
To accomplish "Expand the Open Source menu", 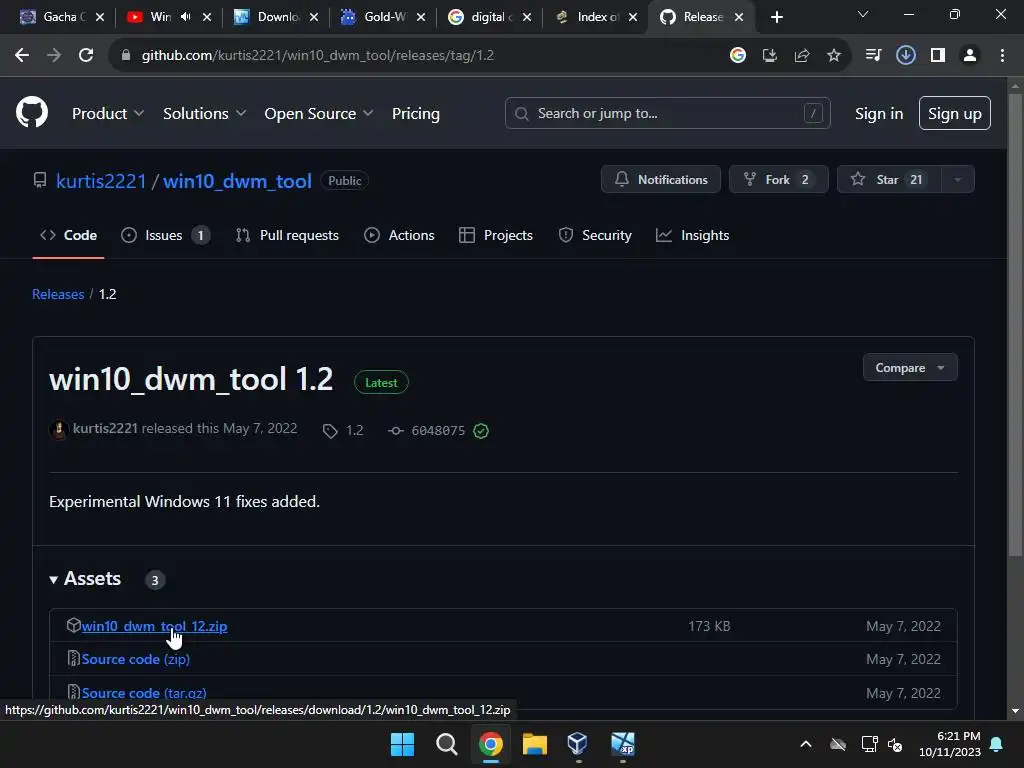I will [x=319, y=113].
